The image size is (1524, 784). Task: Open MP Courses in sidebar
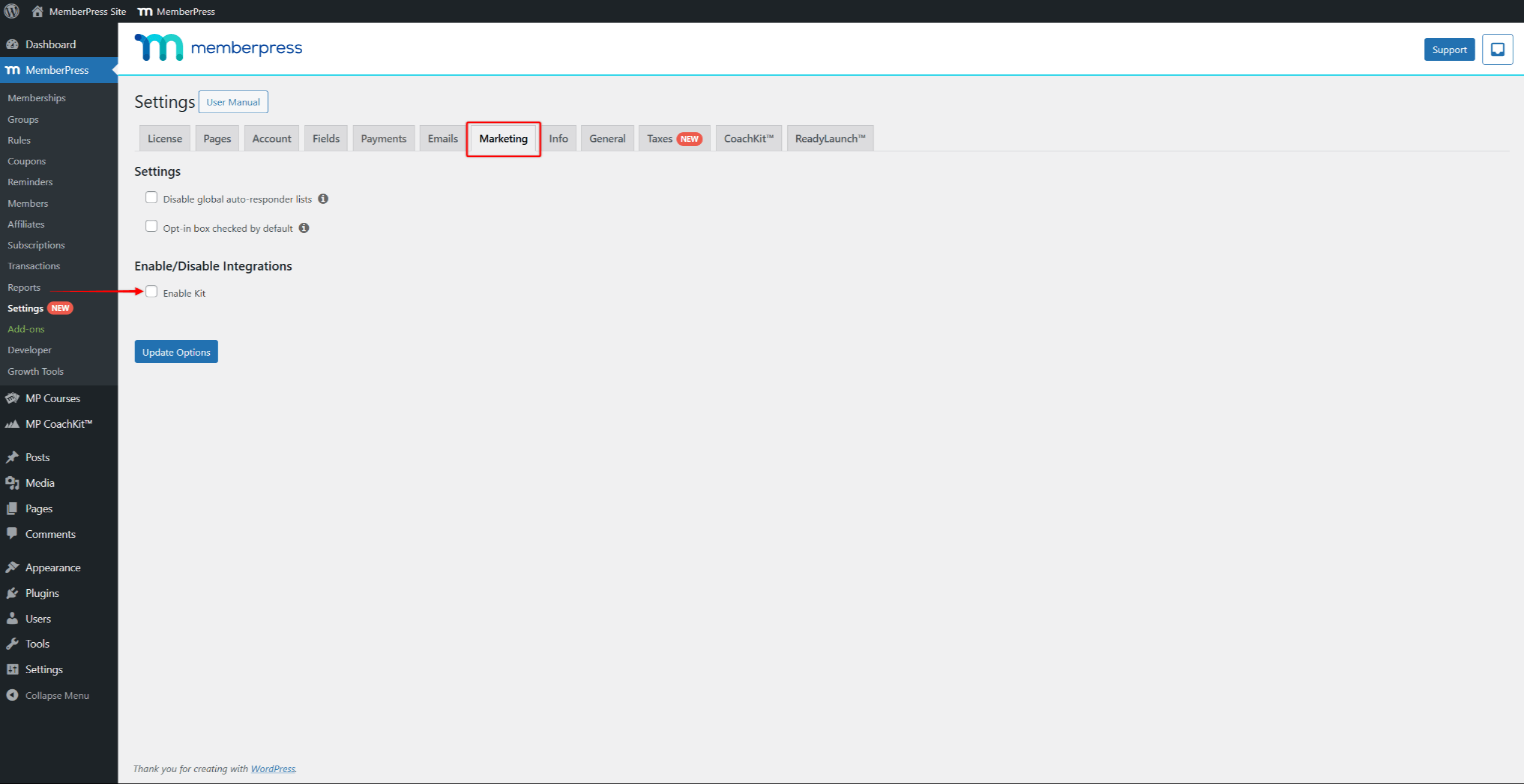52,399
